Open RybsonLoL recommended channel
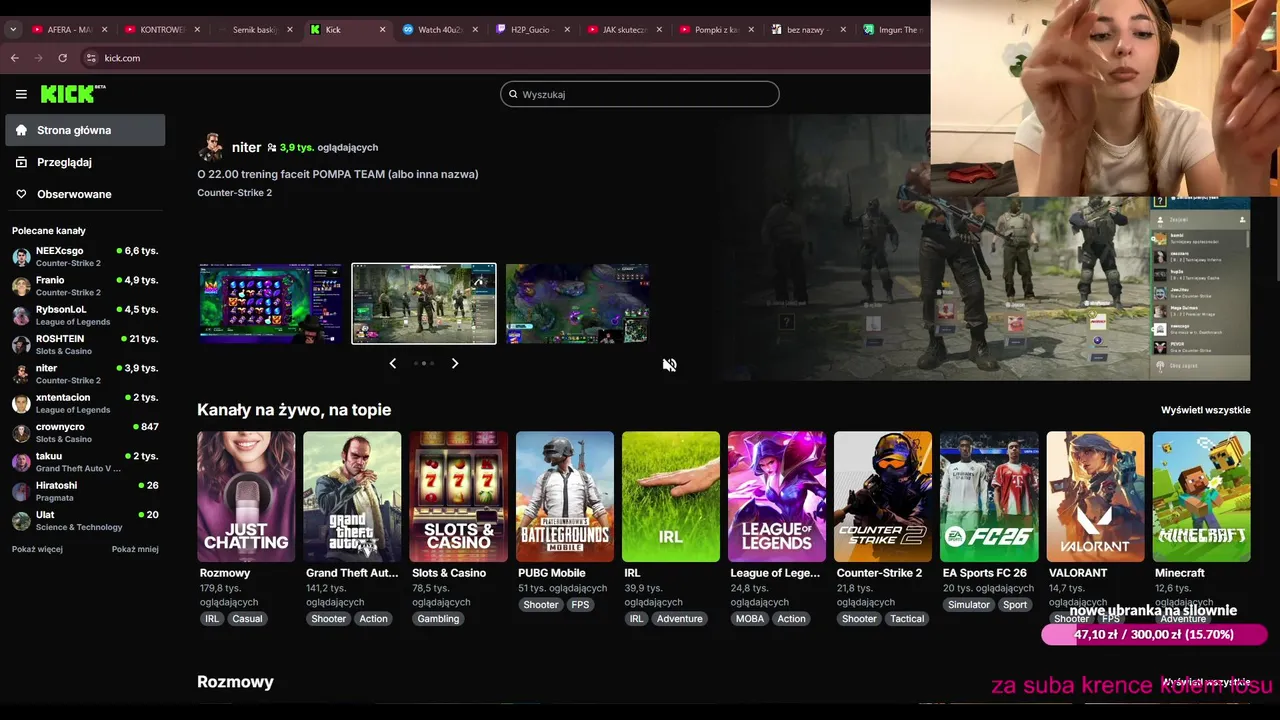 (85, 315)
